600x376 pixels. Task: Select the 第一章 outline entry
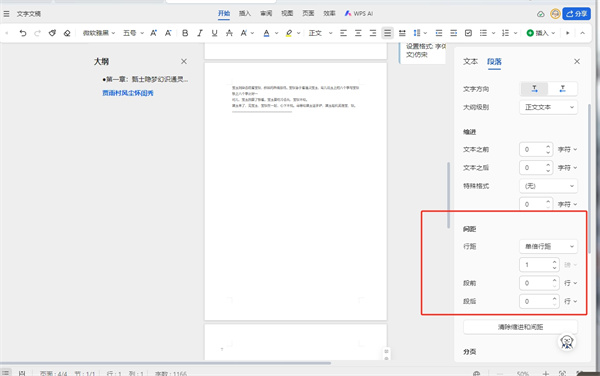(x=145, y=80)
